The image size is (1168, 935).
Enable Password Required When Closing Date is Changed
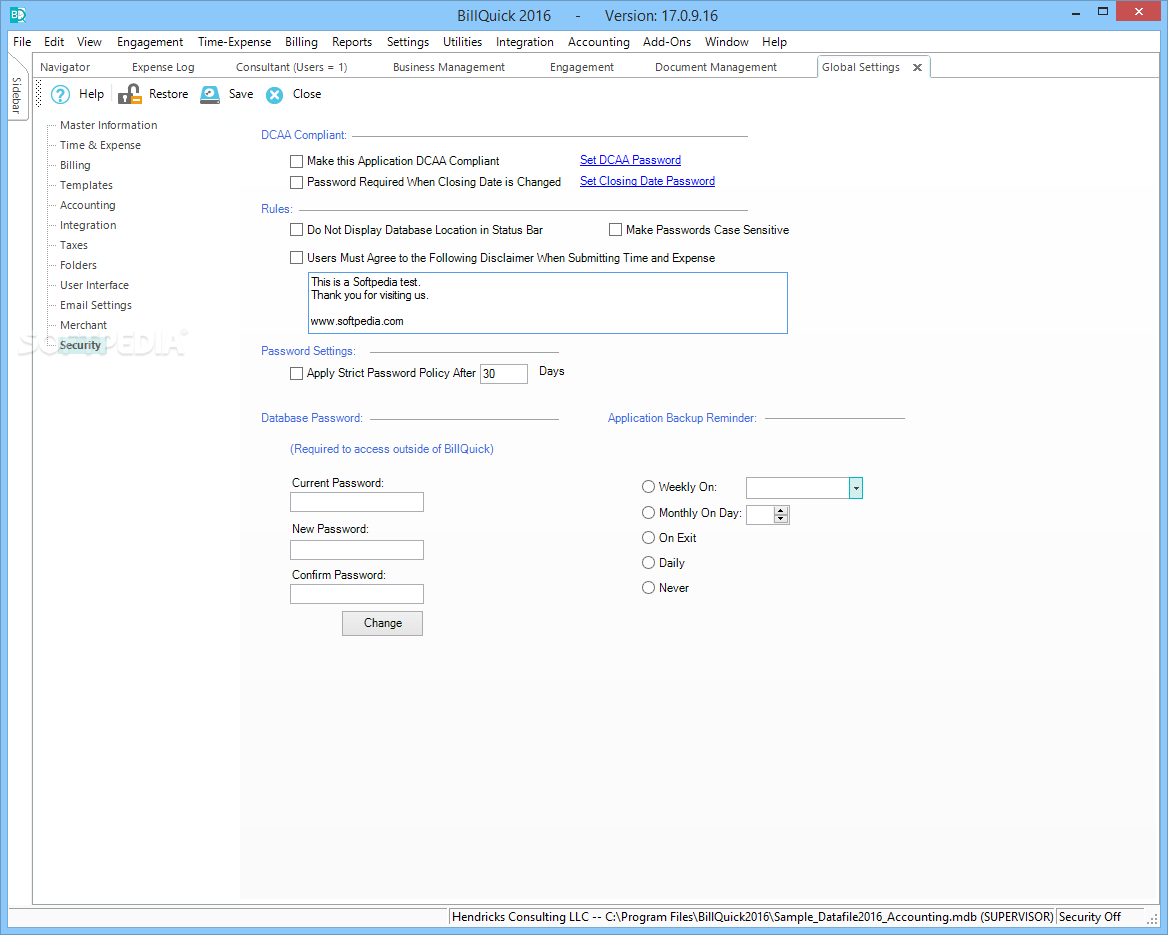coord(296,182)
